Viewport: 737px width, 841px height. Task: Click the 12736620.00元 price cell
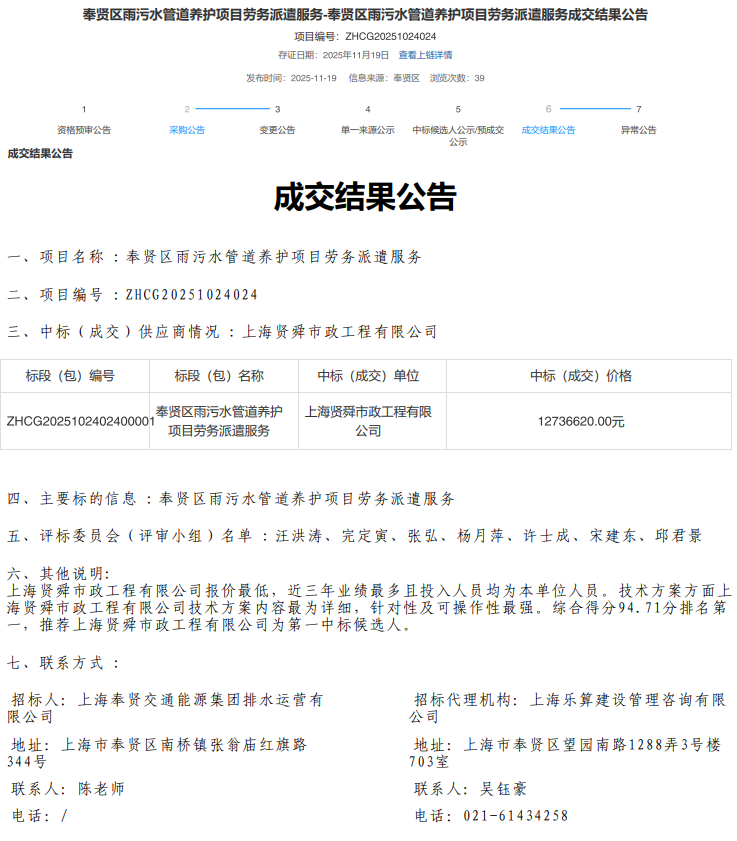coord(581,421)
